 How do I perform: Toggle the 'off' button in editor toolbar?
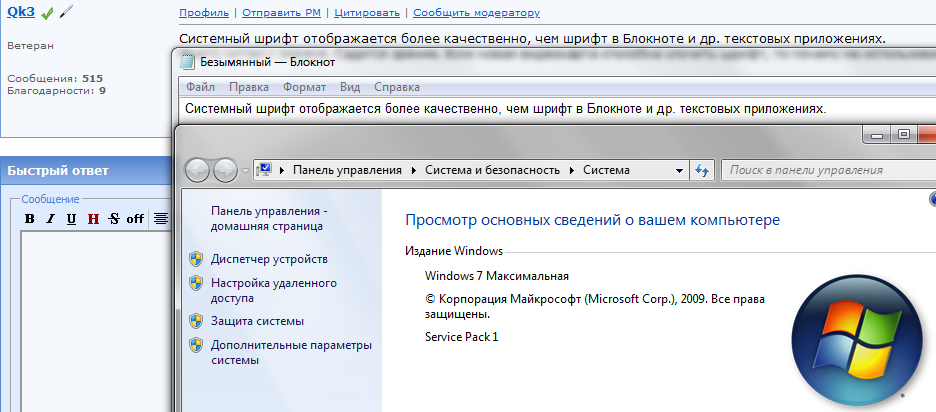coord(135,219)
